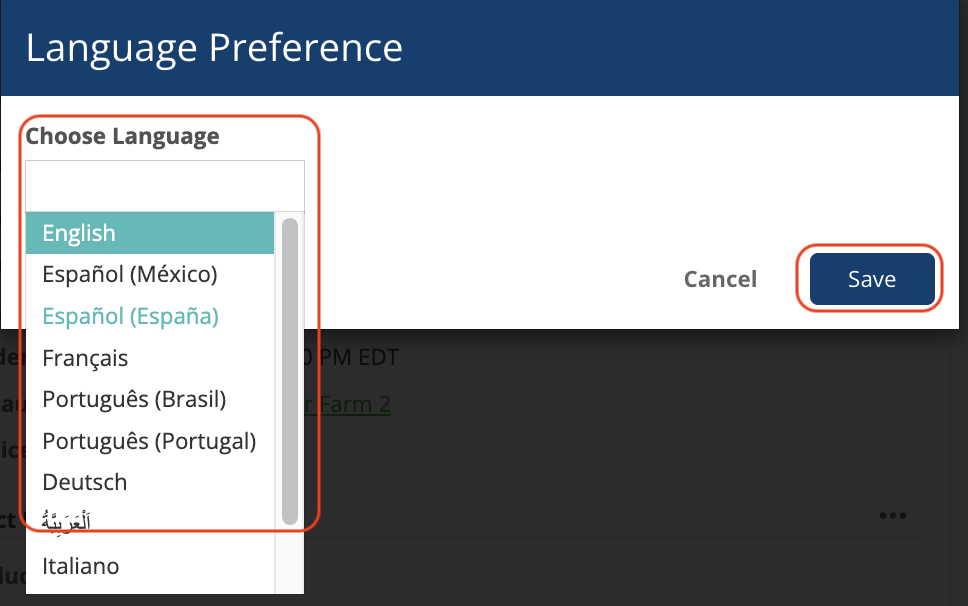Open the three-dot more options icon
This screenshot has width=968, height=606.
pyautogui.click(x=893, y=515)
